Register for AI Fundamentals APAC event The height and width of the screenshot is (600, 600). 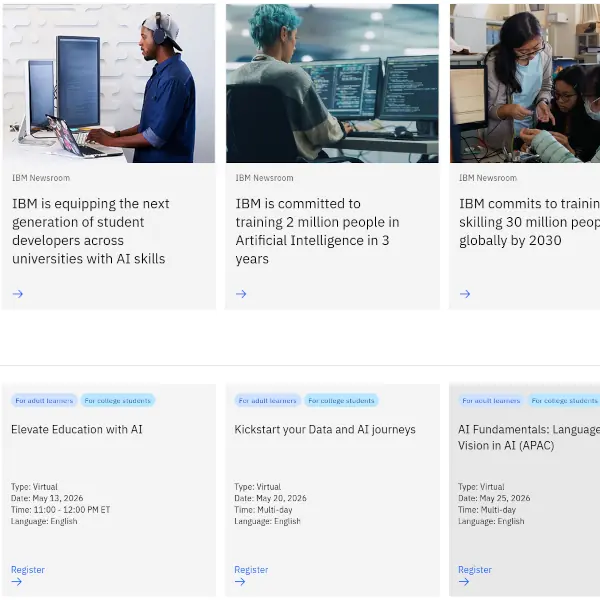[x=475, y=570]
